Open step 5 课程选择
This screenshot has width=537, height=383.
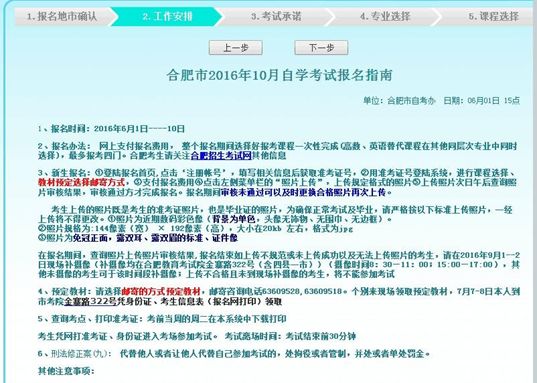(494, 16)
